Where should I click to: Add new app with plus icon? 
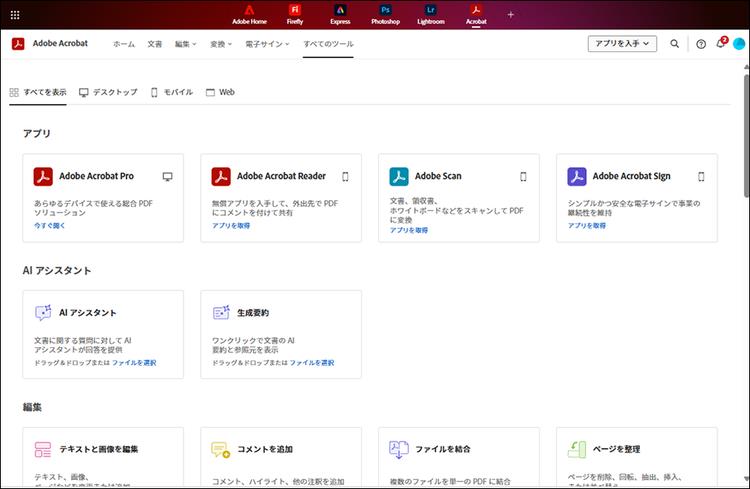click(x=511, y=14)
